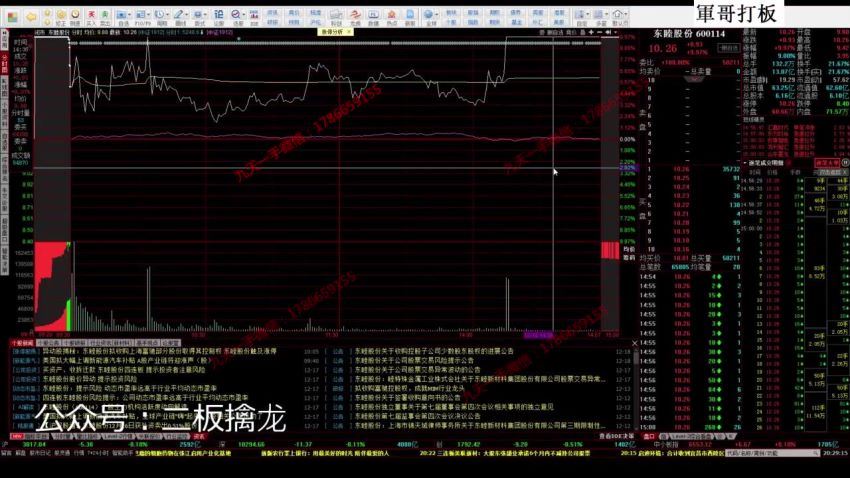850x478 pixels.
Task: Expand the 多窗 dropdown arrow
Action: 607,15
